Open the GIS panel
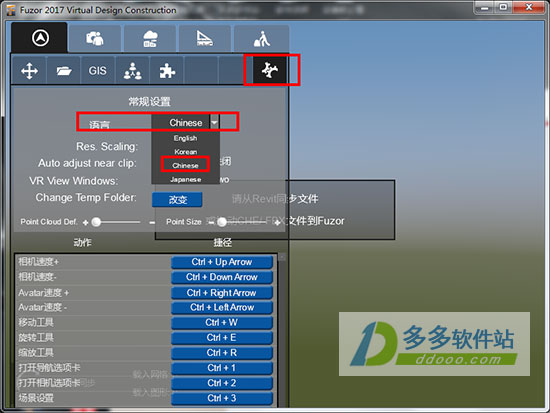The image size is (550, 413). 98,71
